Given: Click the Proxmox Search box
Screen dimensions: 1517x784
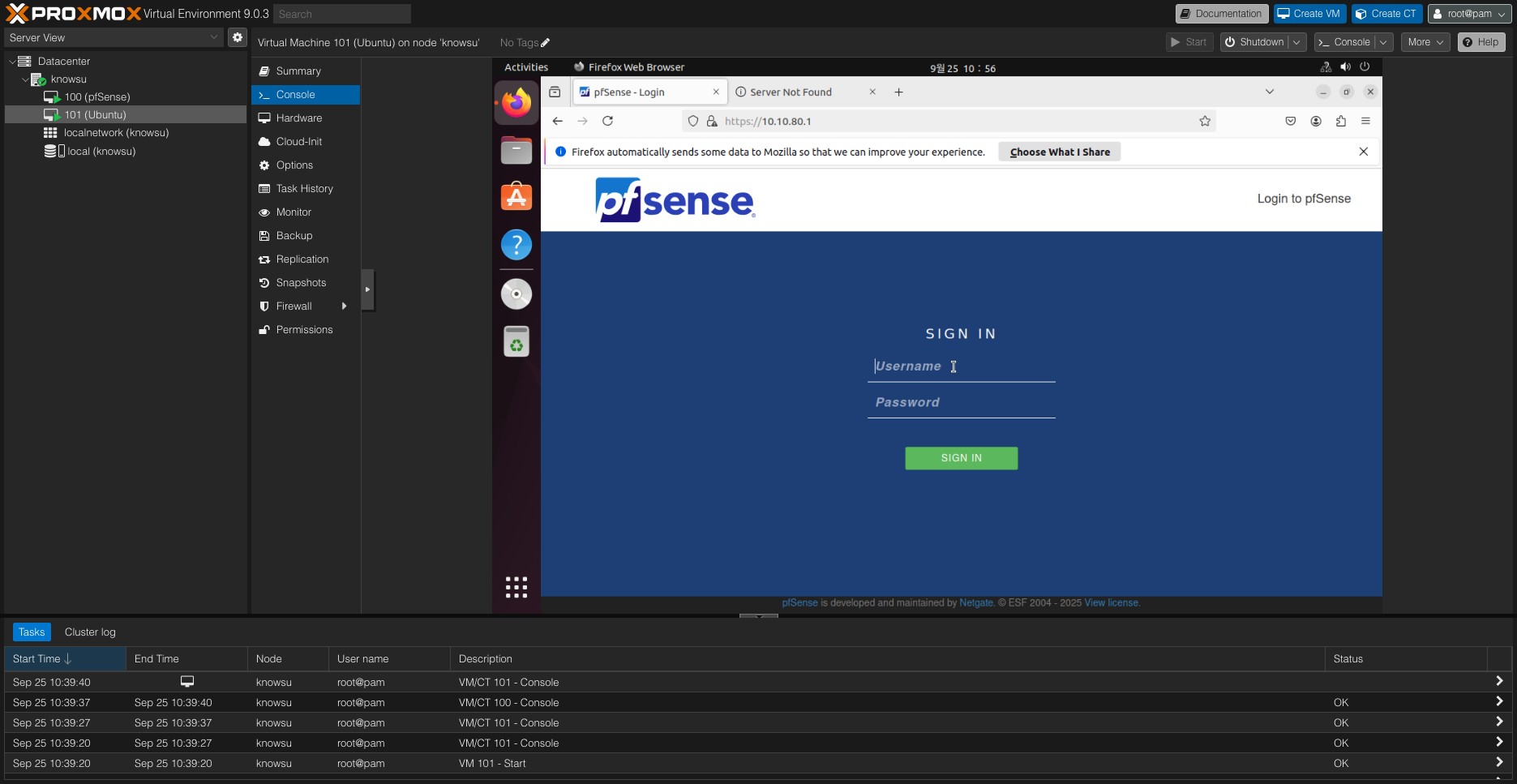Looking at the screenshot, I should 342,14.
